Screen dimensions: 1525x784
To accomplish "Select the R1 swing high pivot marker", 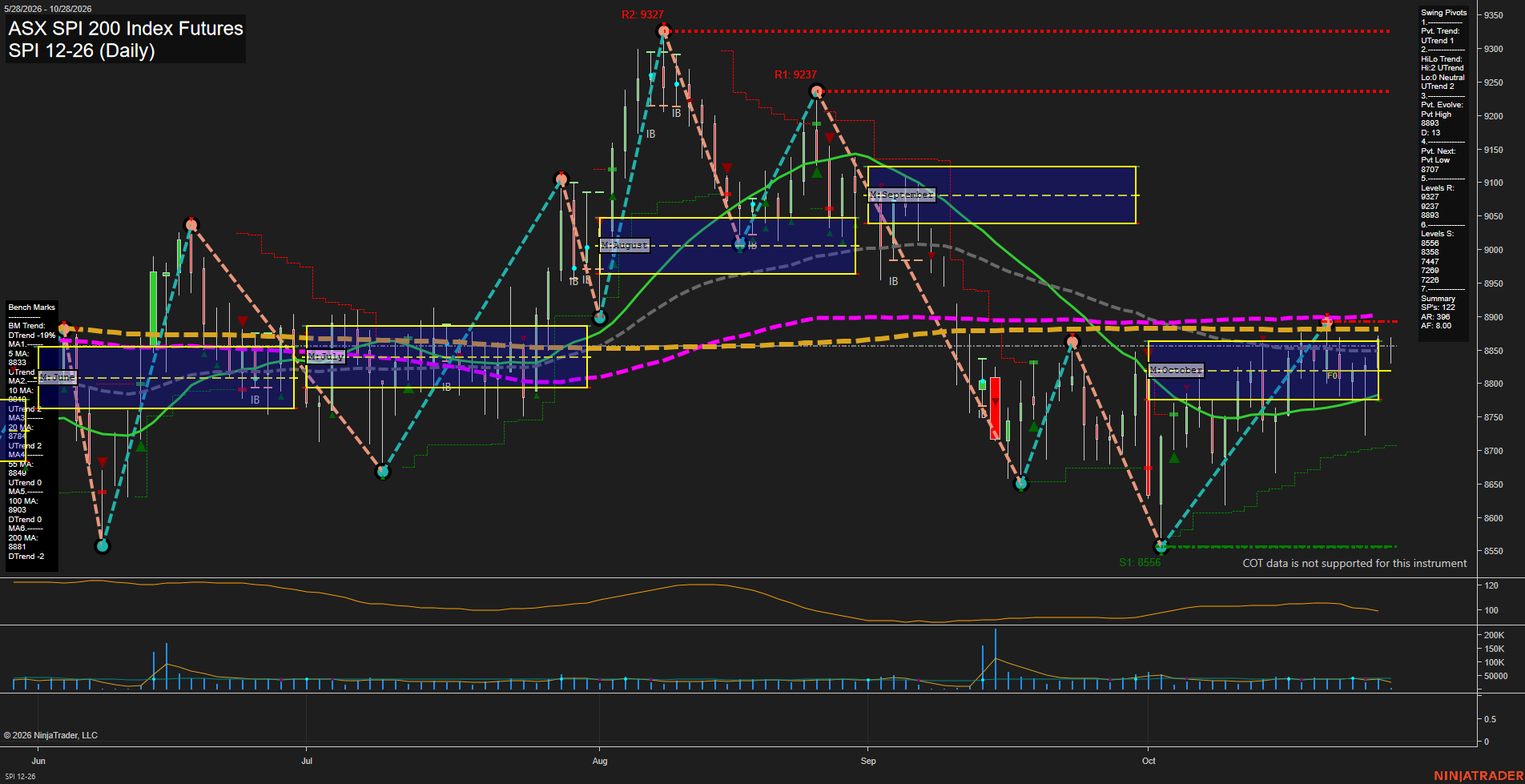I will coord(816,91).
